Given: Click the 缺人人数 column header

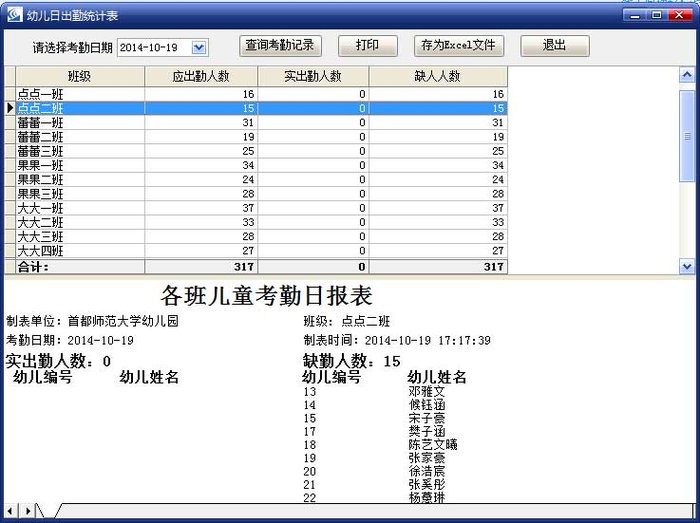Looking at the screenshot, I should [x=438, y=76].
